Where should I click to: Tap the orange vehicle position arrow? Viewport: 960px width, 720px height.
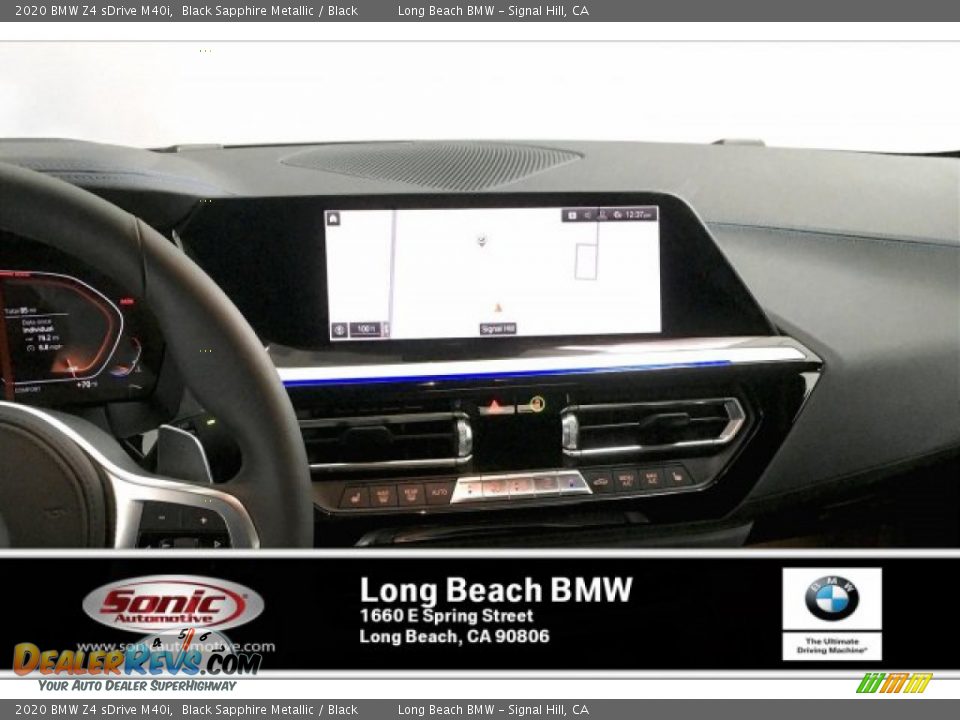pos(498,308)
